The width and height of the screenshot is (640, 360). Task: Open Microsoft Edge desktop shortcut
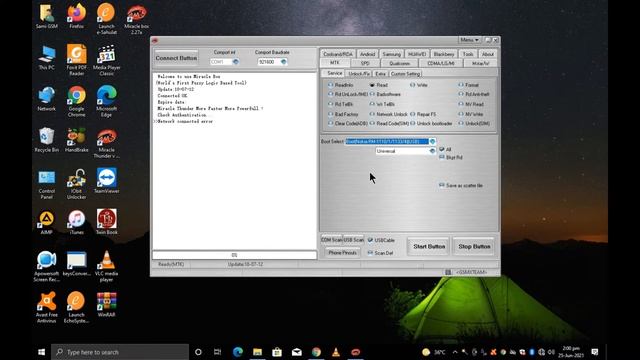[107, 101]
